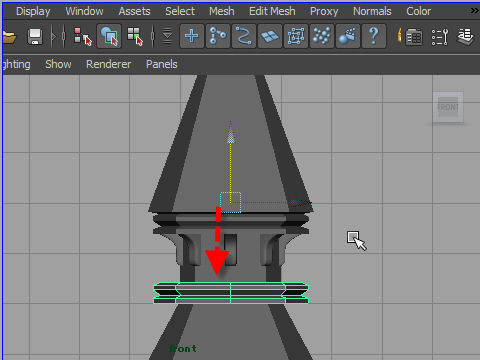Open the Mesh menu
Image resolution: width=480 pixels, height=360 pixels.
point(222,11)
